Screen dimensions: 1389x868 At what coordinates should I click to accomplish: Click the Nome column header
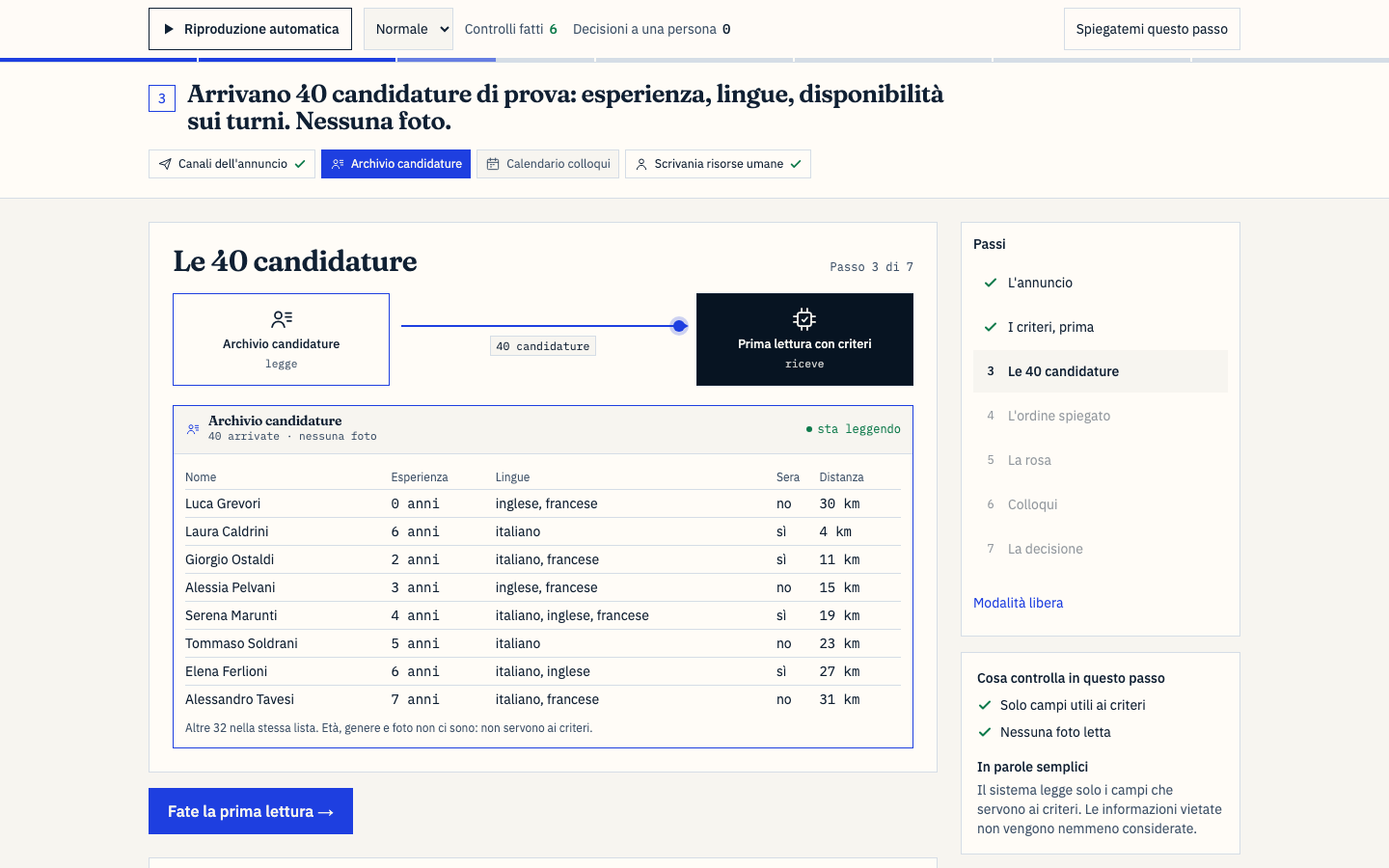point(201,477)
